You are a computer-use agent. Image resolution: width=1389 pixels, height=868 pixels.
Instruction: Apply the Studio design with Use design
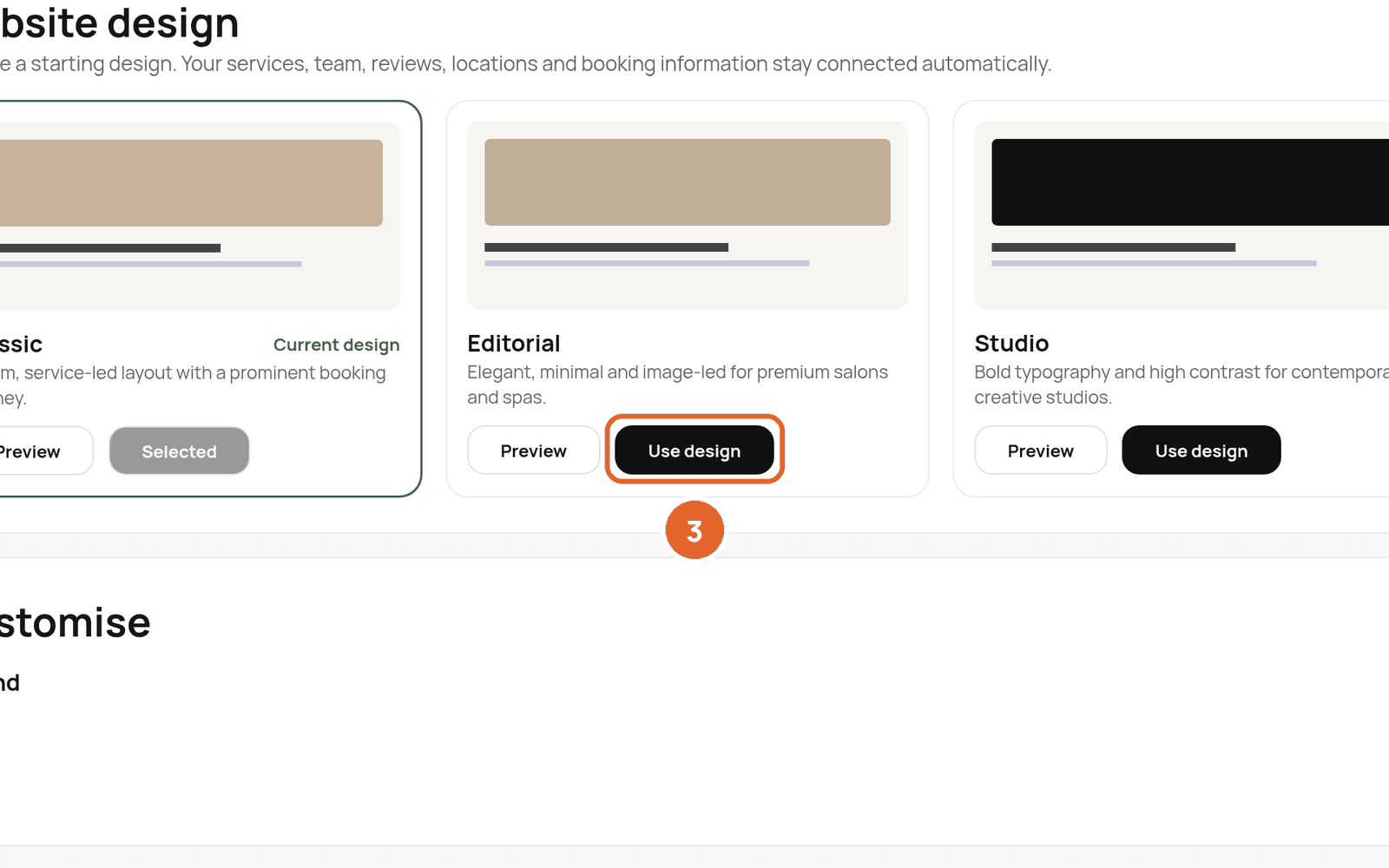[x=1201, y=450]
